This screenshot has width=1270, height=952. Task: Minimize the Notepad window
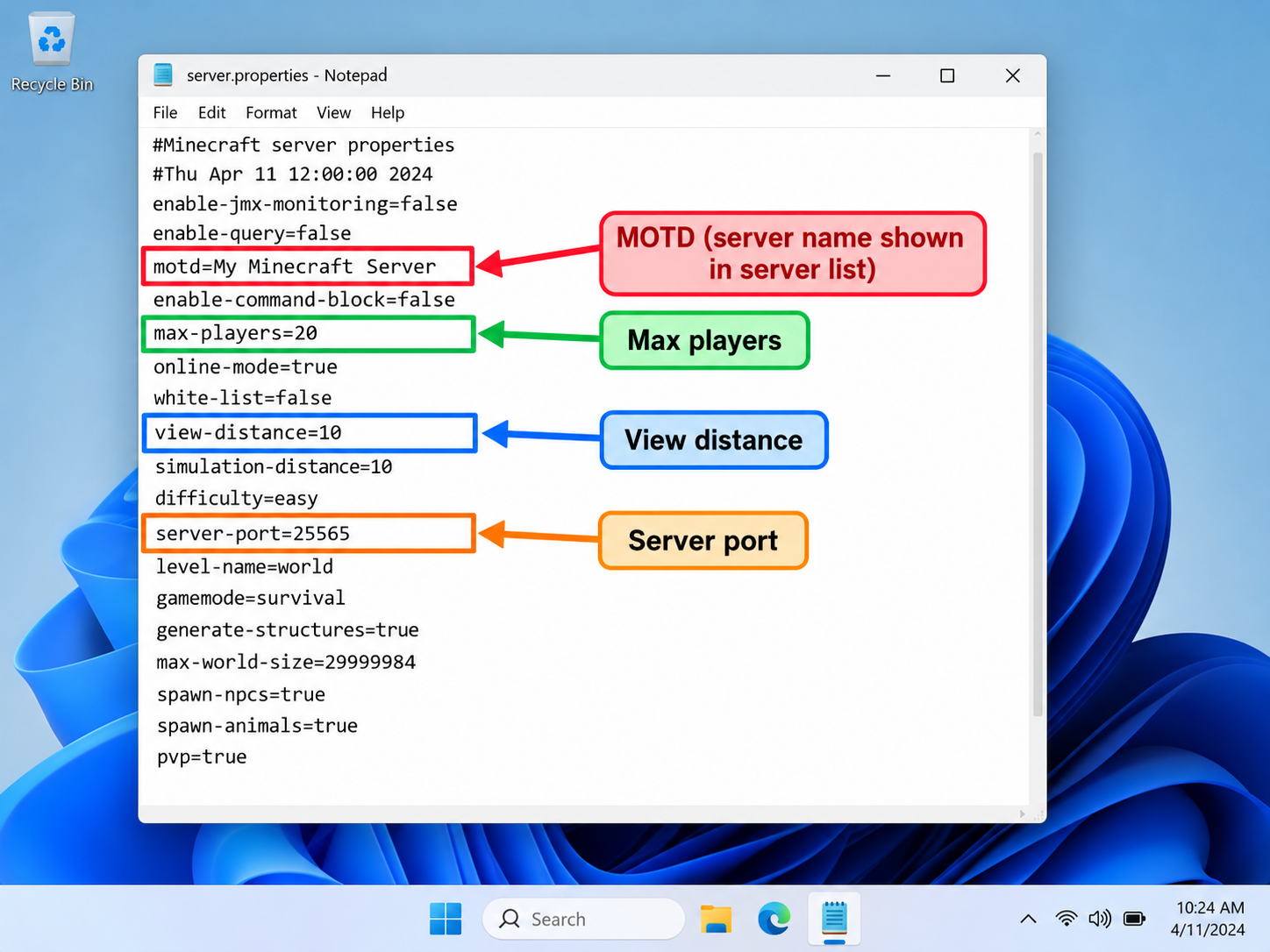(883, 75)
